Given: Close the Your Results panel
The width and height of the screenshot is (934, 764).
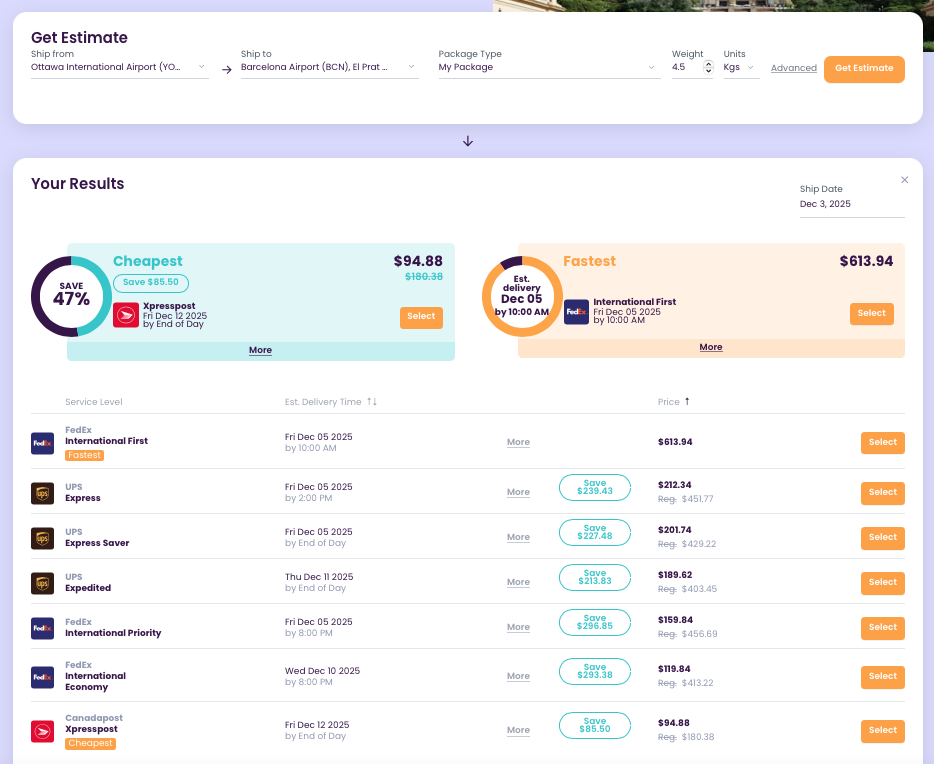Looking at the screenshot, I should [905, 180].
